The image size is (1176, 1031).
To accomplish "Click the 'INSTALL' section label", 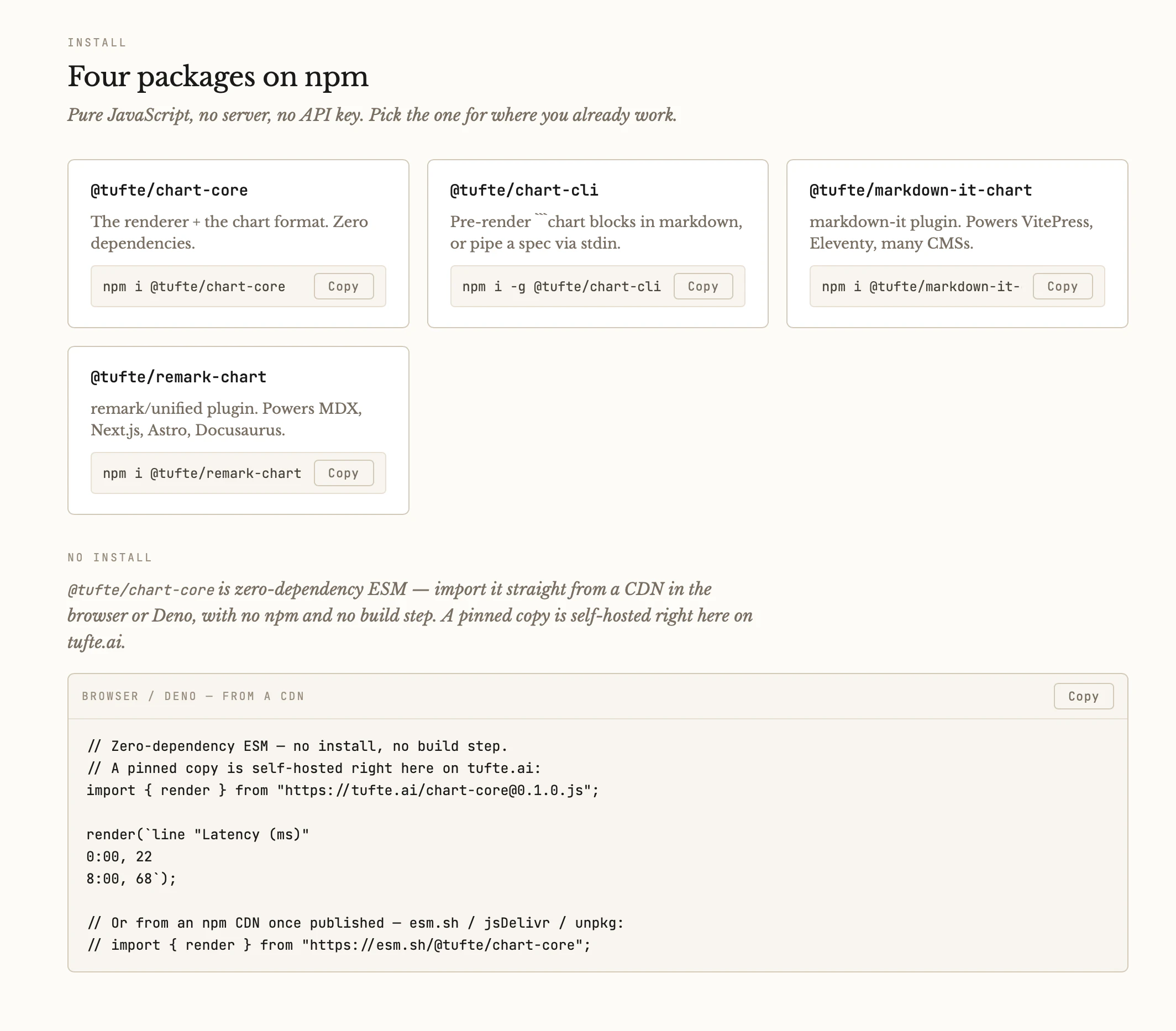I will (x=97, y=43).
